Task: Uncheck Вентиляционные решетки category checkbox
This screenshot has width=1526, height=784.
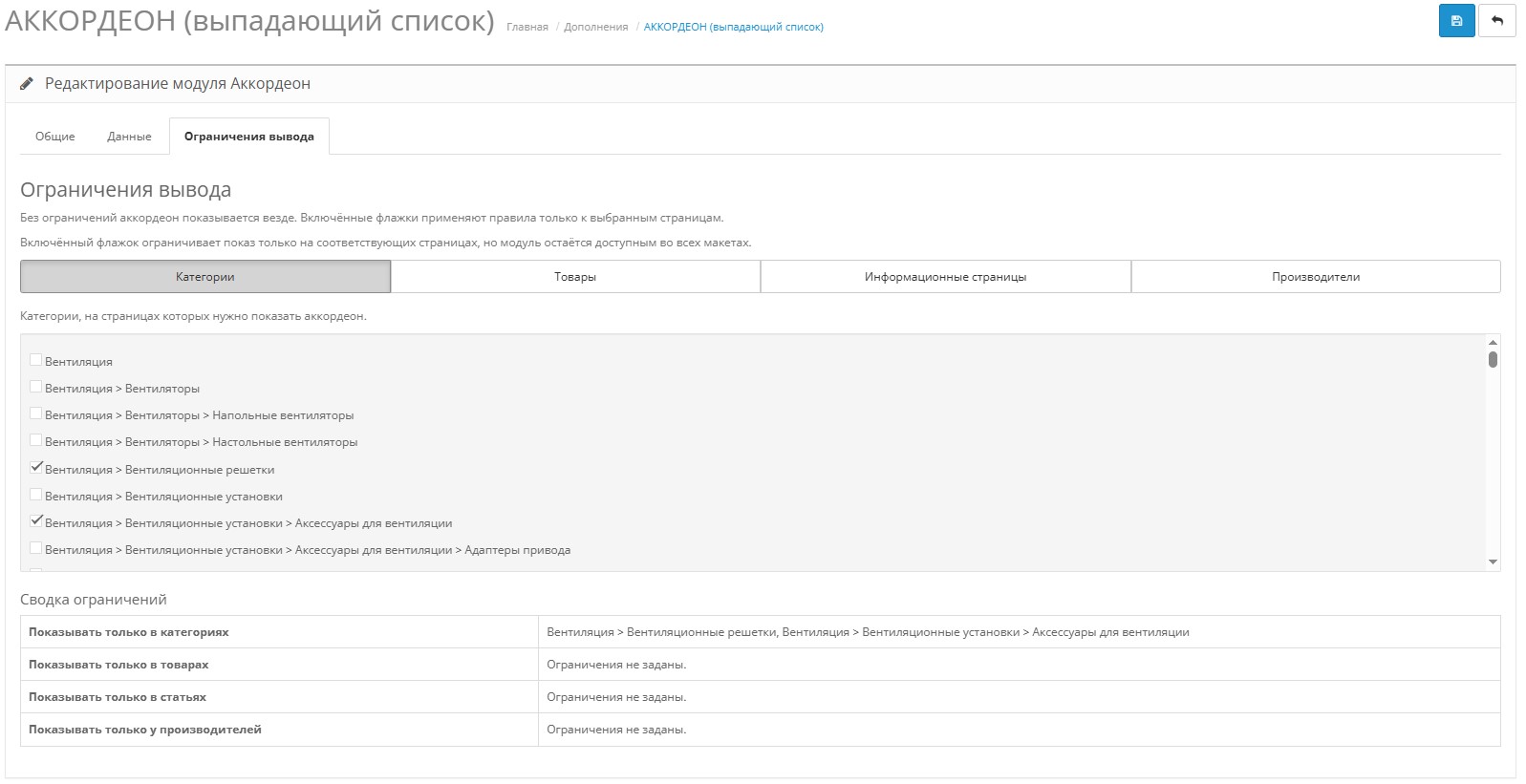Action: [35, 468]
